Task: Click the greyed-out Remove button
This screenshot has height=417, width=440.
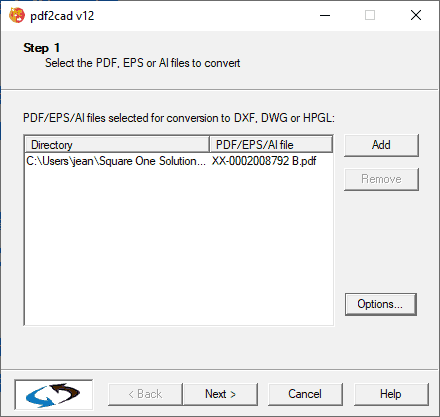Action: click(381, 179)
